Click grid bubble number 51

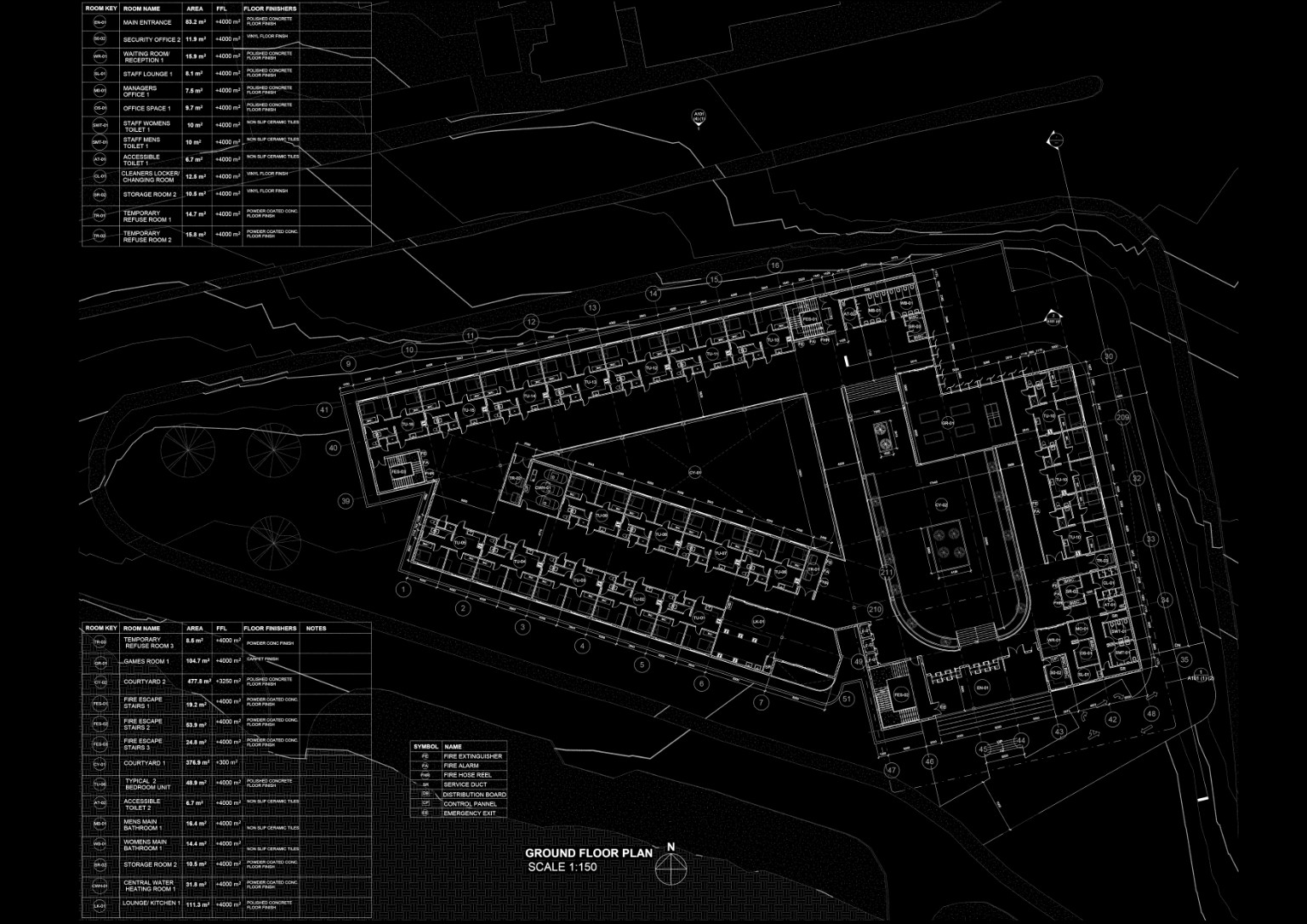click(x=847, y=699)
